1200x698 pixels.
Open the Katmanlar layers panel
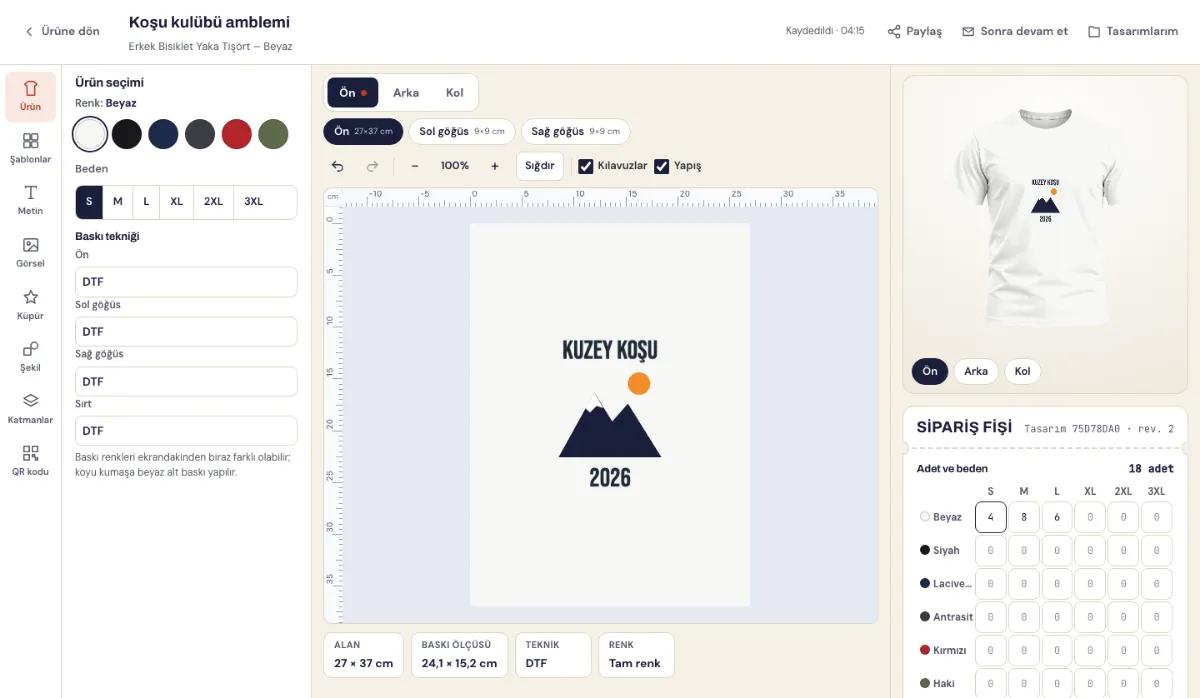click(31, 409)
